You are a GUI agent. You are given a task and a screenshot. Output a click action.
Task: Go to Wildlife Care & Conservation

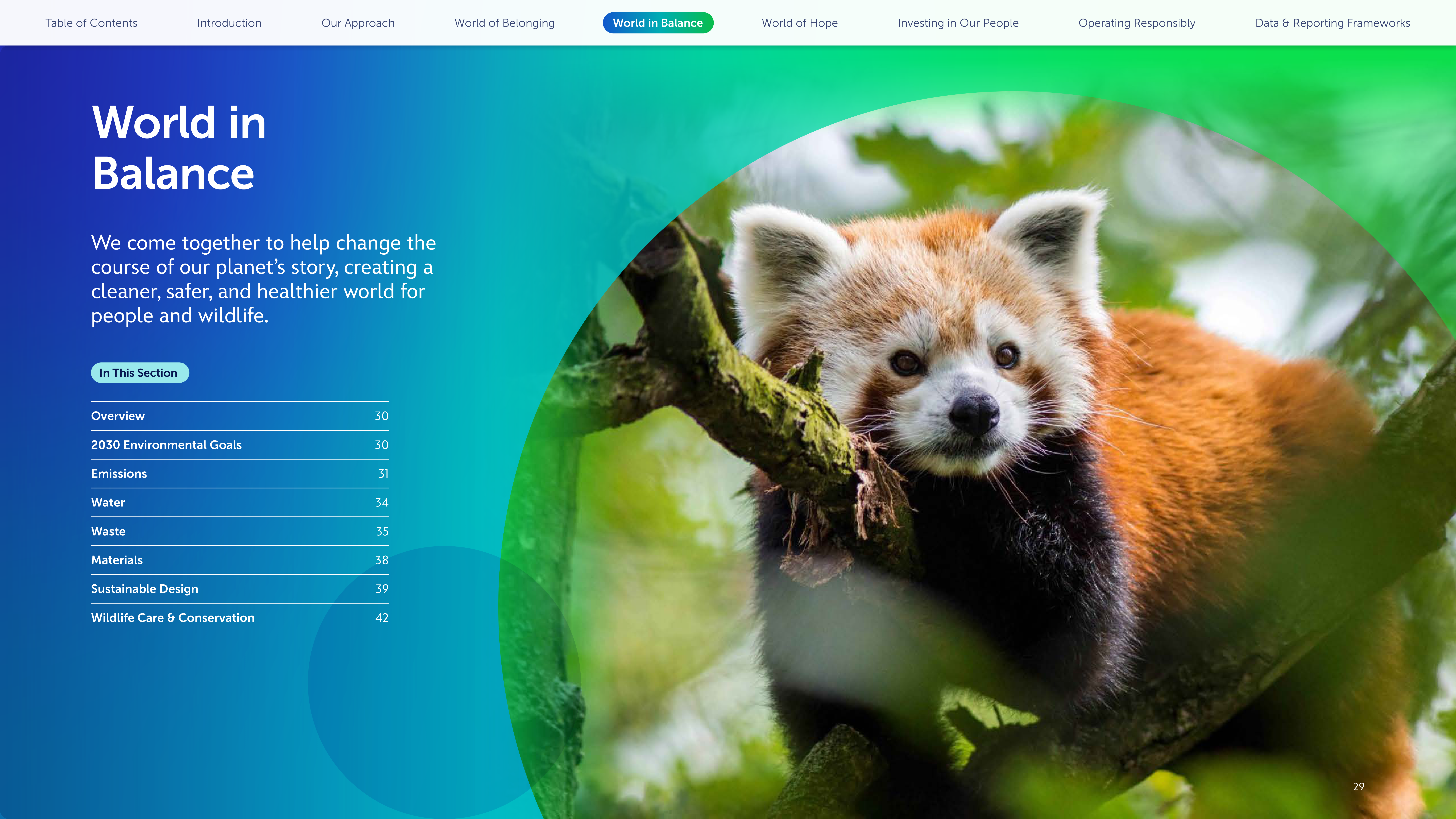[x=173, y=618]
